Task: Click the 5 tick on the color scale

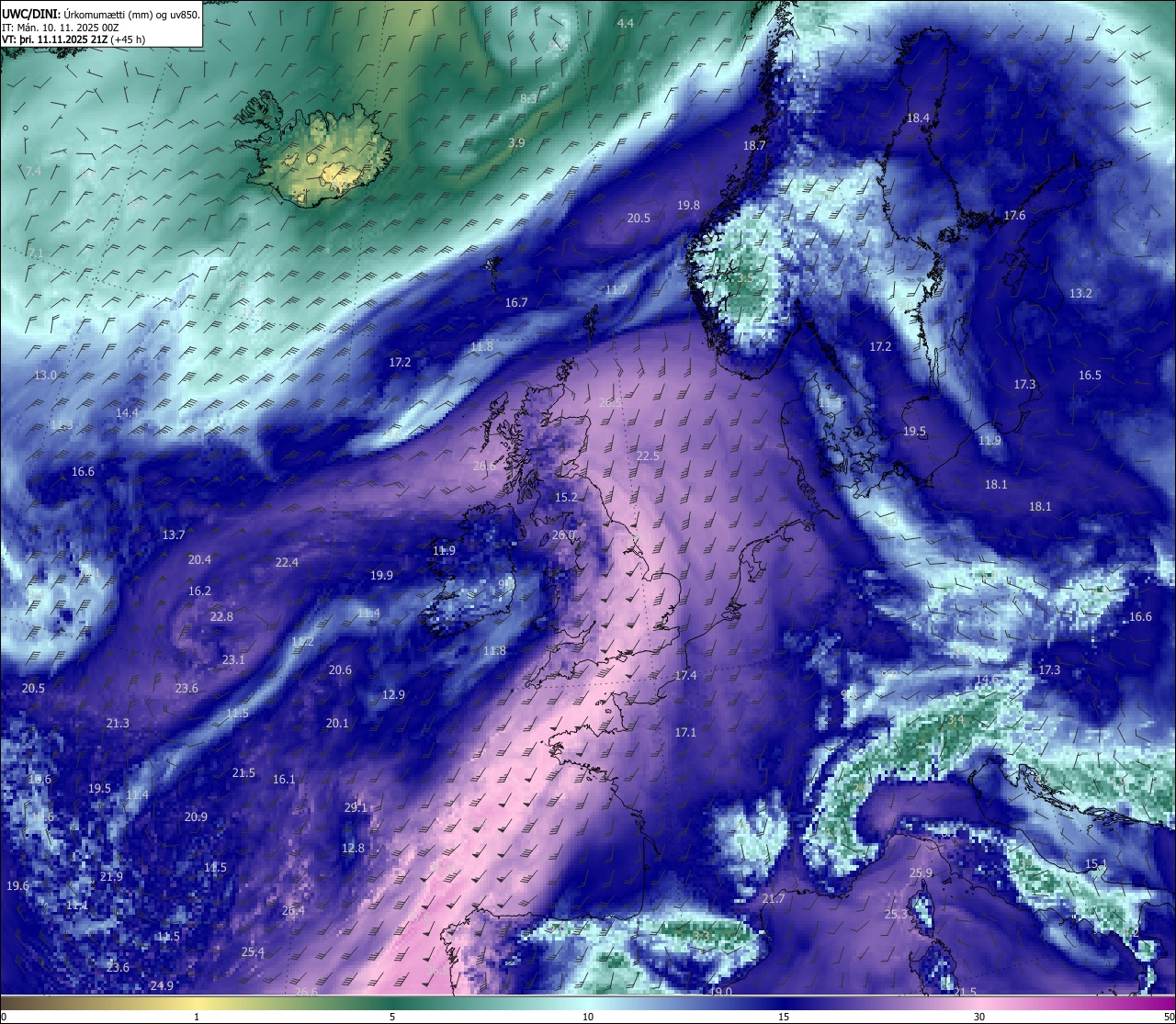Action: (392, 1017)
